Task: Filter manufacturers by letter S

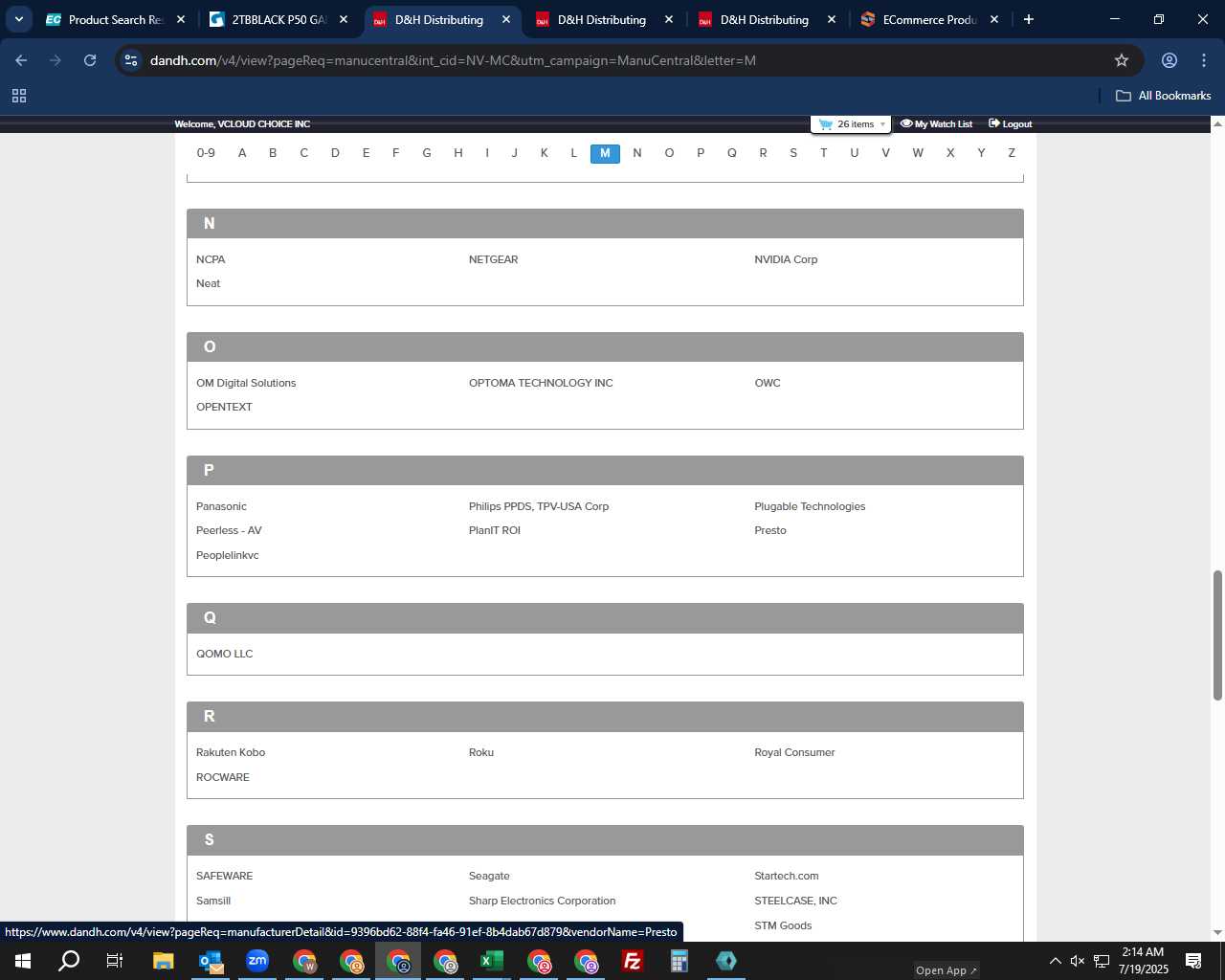Action: click(x=793, y=153)
